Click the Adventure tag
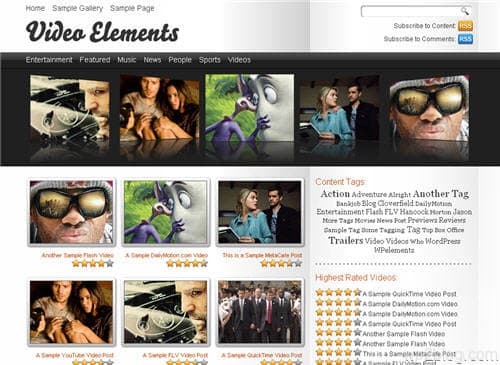The image size is (500, 365). point(369,194)
